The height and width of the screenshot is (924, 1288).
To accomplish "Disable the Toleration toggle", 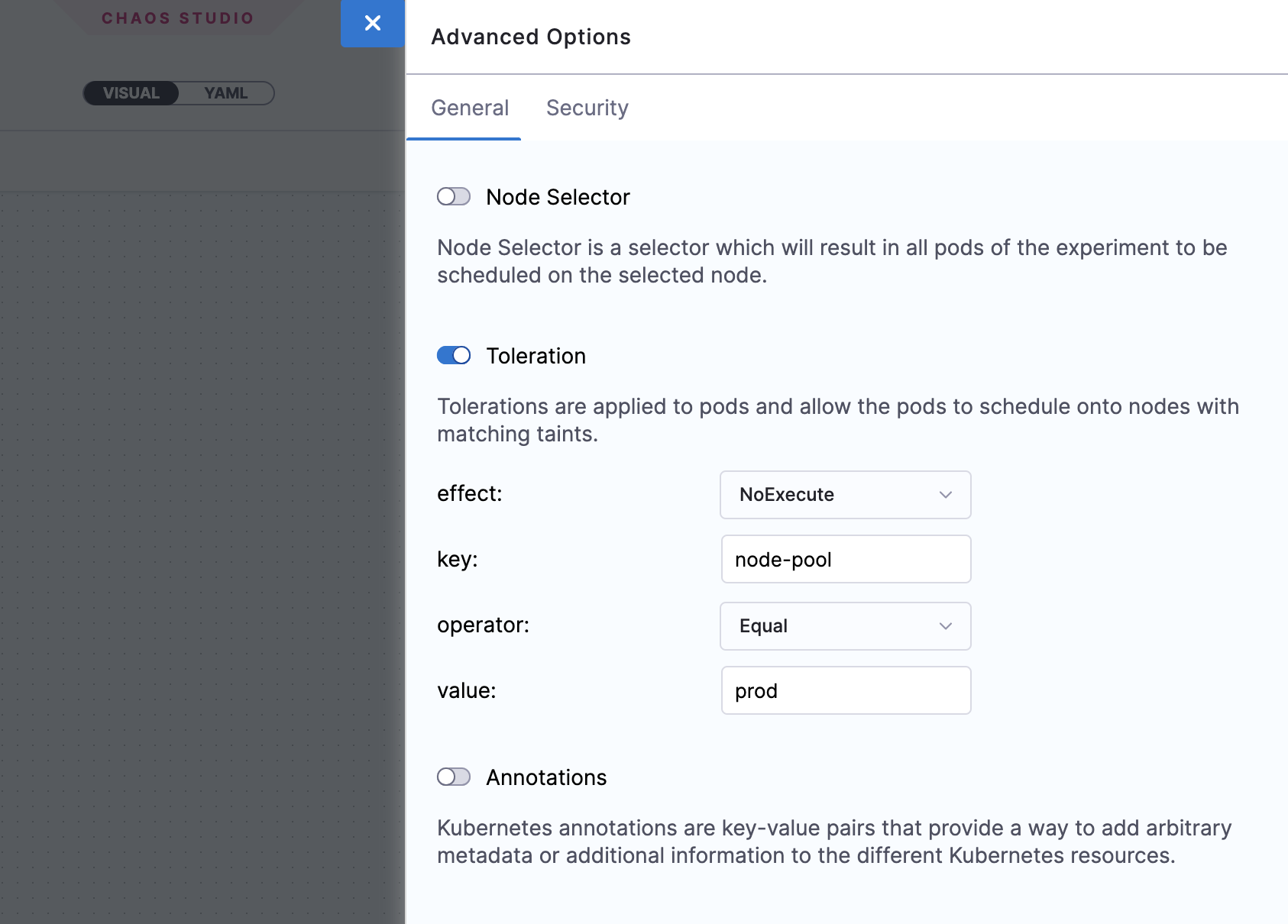I will pos(454,356).
